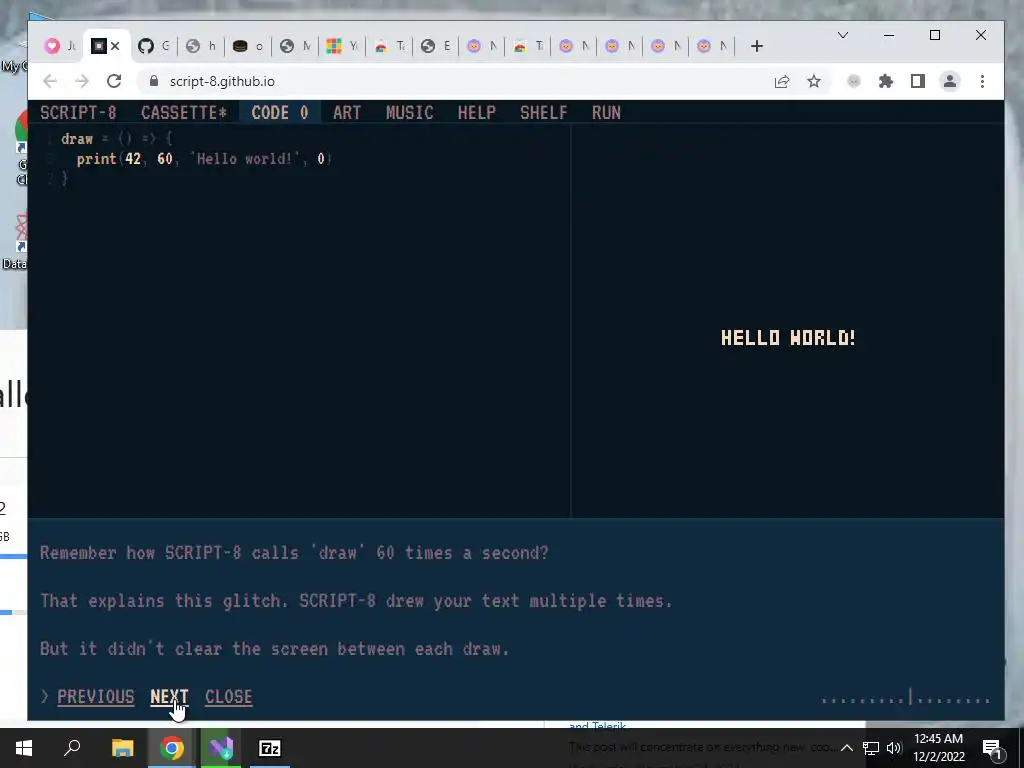Image resolution: width=1024 pixels, height=768 pixels.
Task: Open File Explorer from the taskbar
Action: [122, 748]
